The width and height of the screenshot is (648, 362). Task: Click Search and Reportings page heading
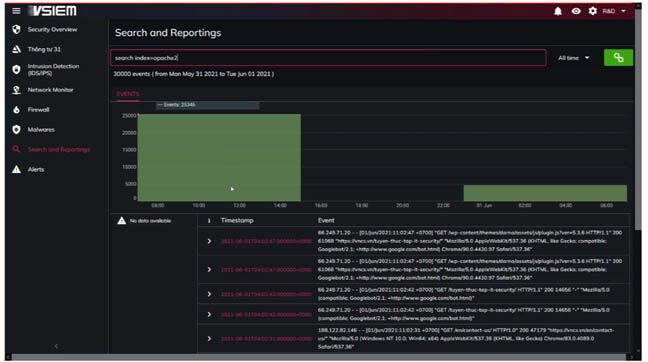(x=168, y=33)
